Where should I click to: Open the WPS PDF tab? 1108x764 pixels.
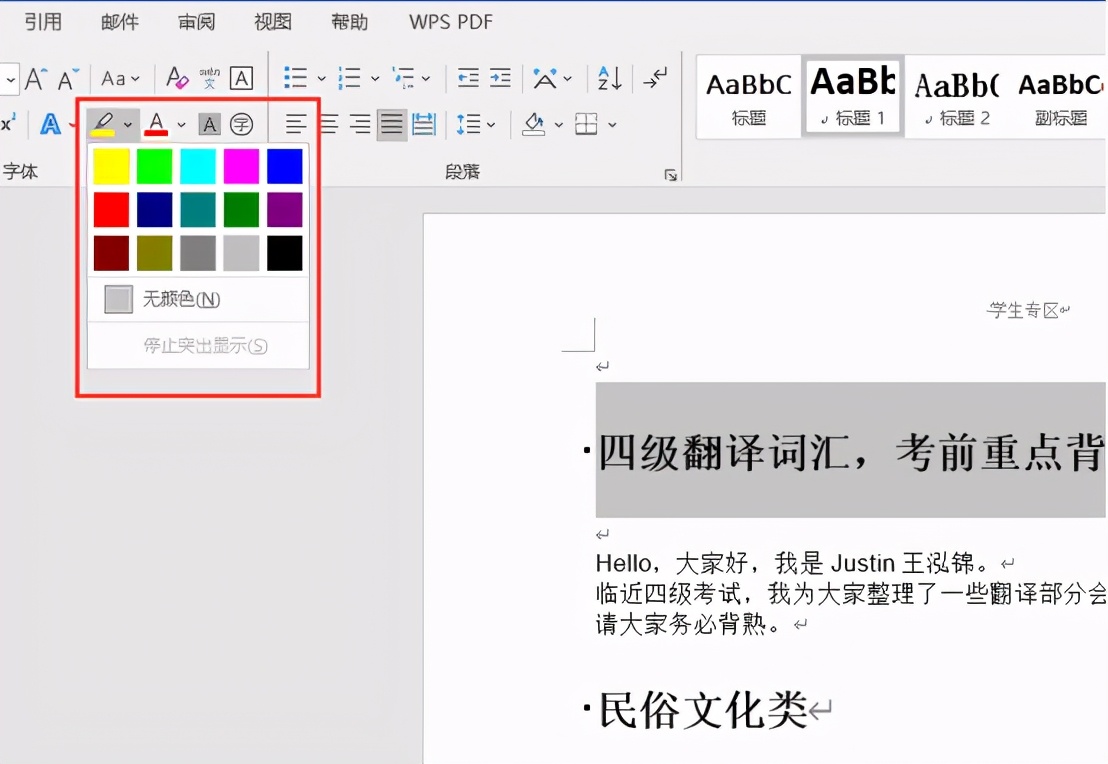click(x=450, y=21)
